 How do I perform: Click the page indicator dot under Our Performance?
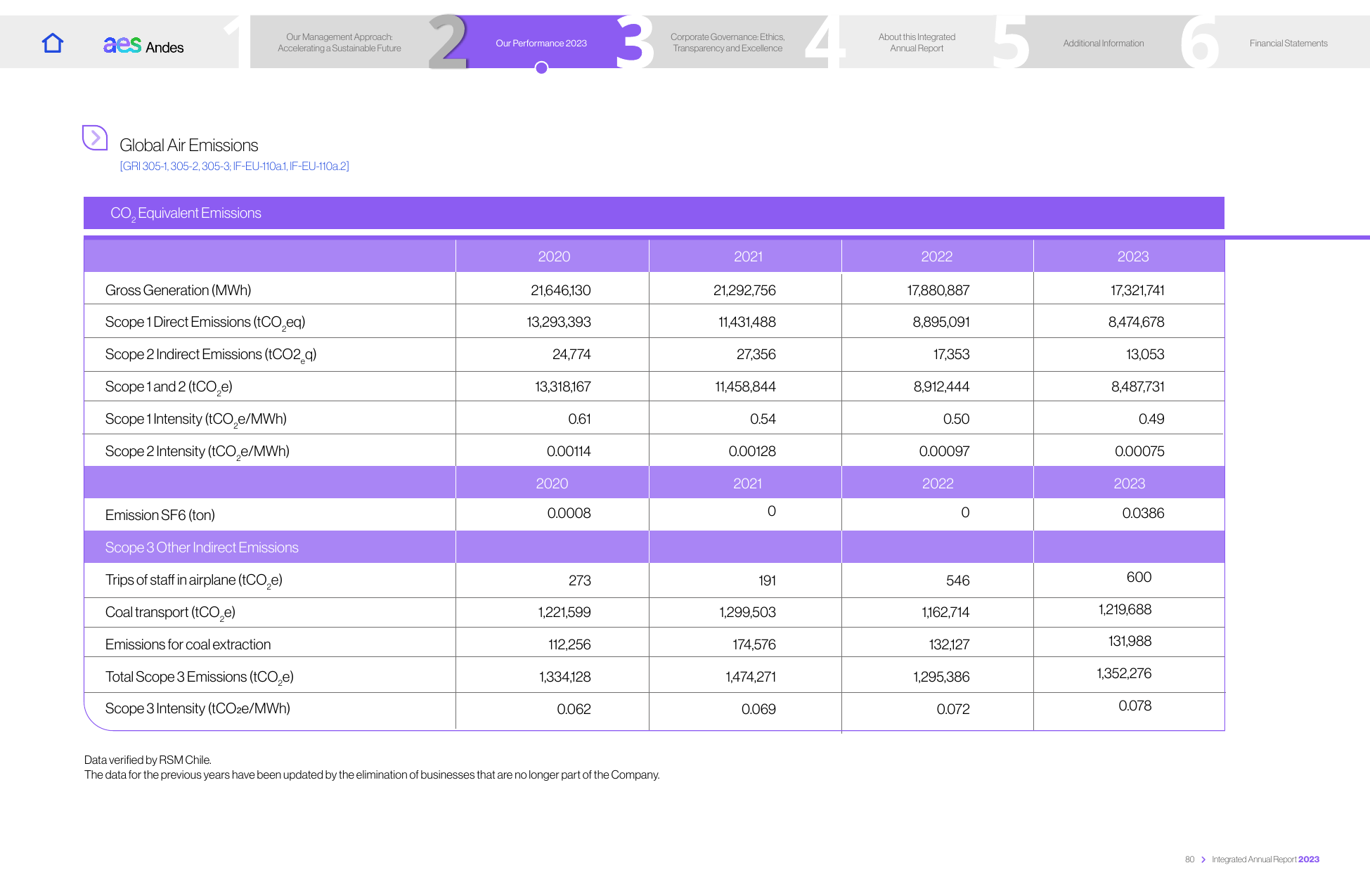click(x=541, y=68)
